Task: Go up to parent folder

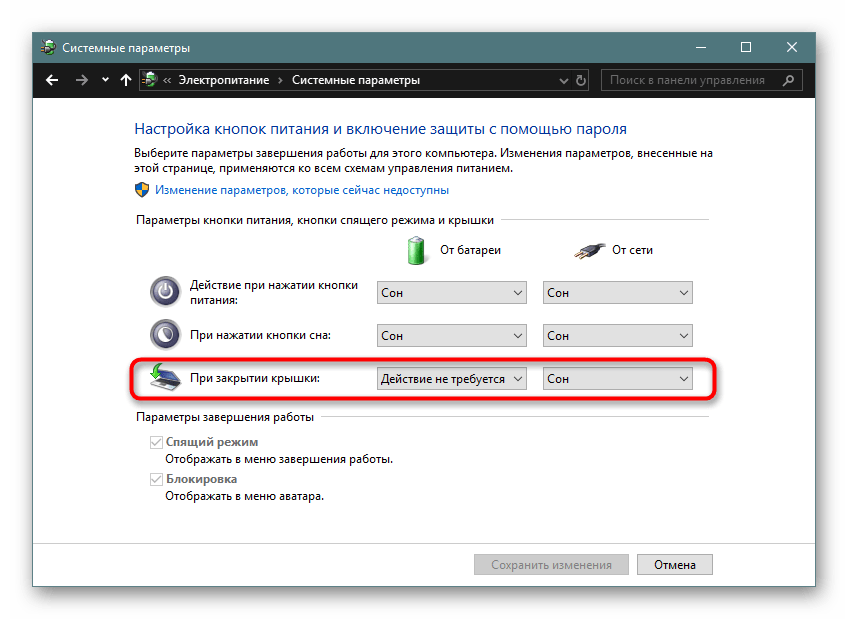Action: pos(125,80)
